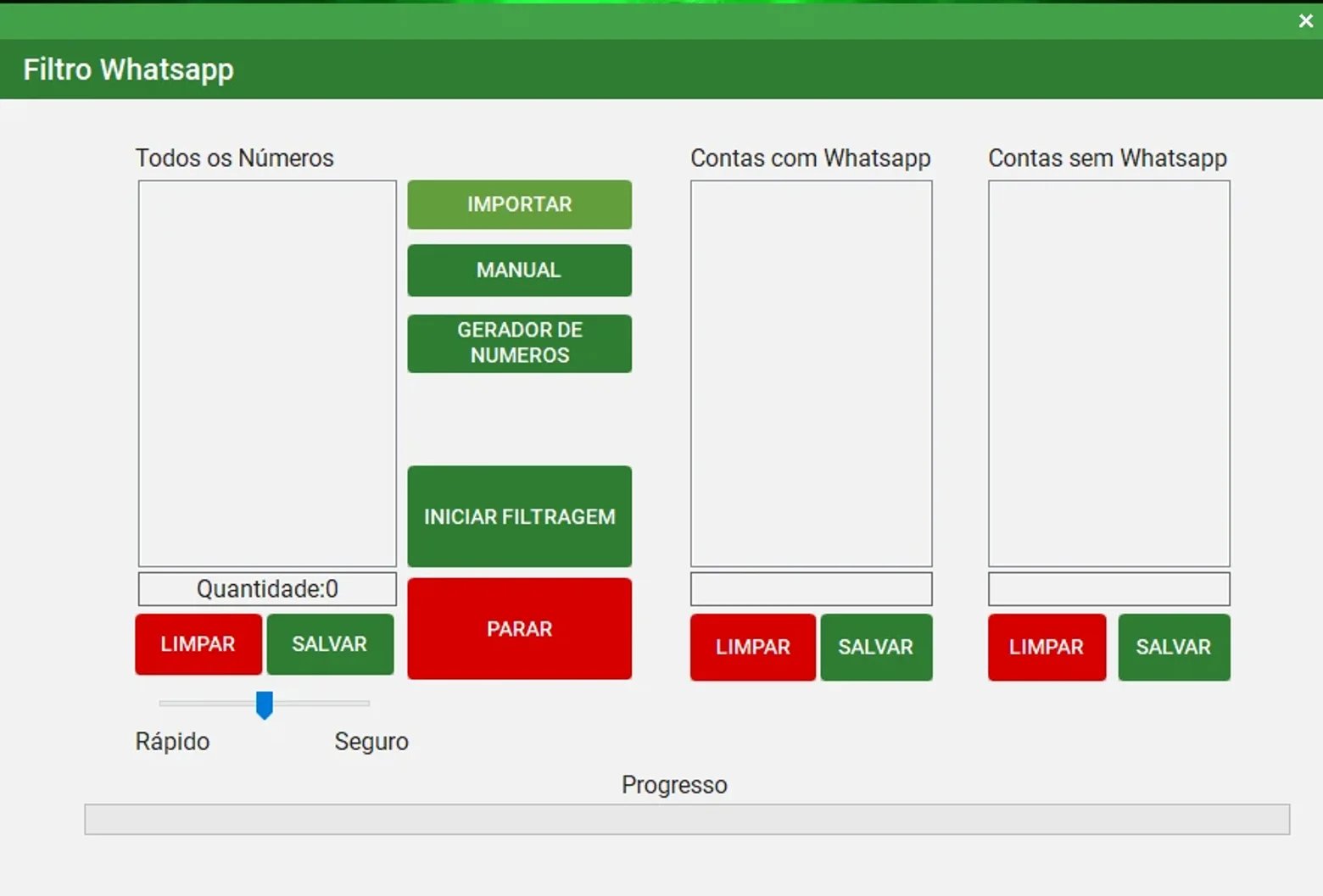The width and height of the screenshot is (1323, 896).
Task: Click the Filtro Whatsapp title text
Action: 128,70
